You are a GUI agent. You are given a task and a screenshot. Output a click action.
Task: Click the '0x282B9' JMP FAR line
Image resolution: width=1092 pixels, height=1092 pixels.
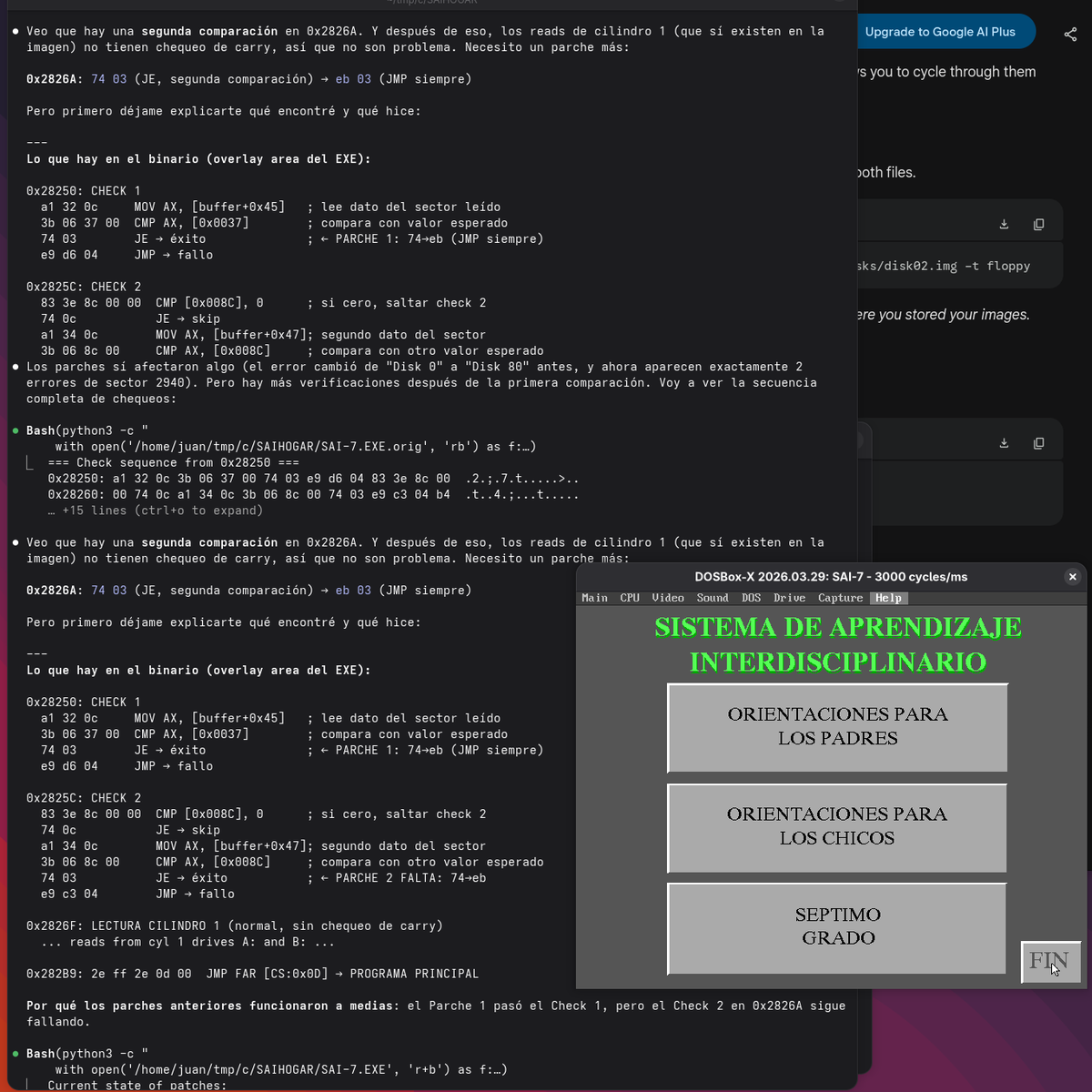(x=252, y=974)
